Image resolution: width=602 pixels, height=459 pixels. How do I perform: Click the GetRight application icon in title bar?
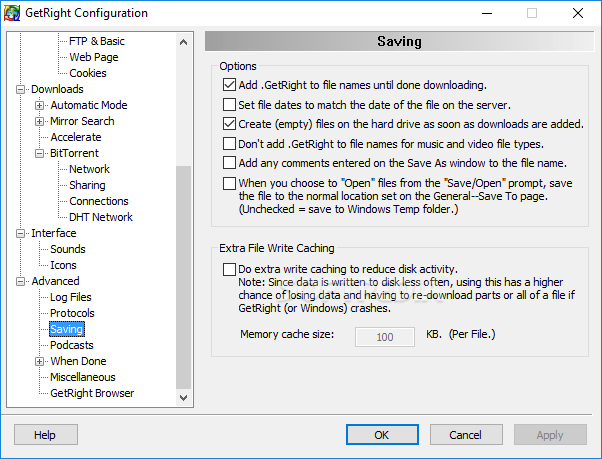pos(12,13)
